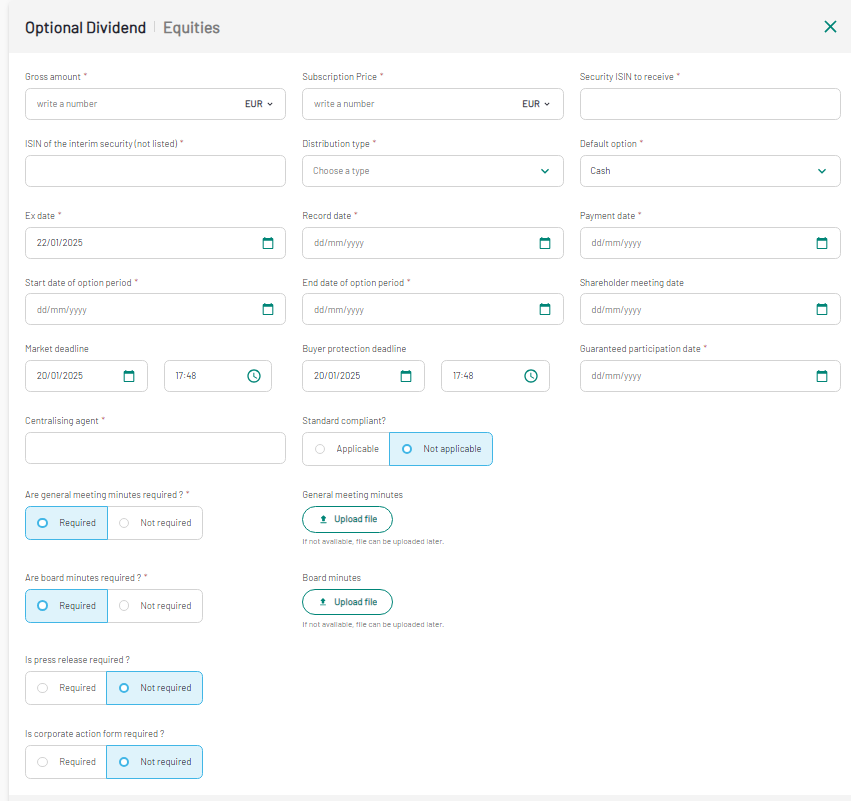Select Required for press release
Screen dimensions: 851x801
point(66,688)
